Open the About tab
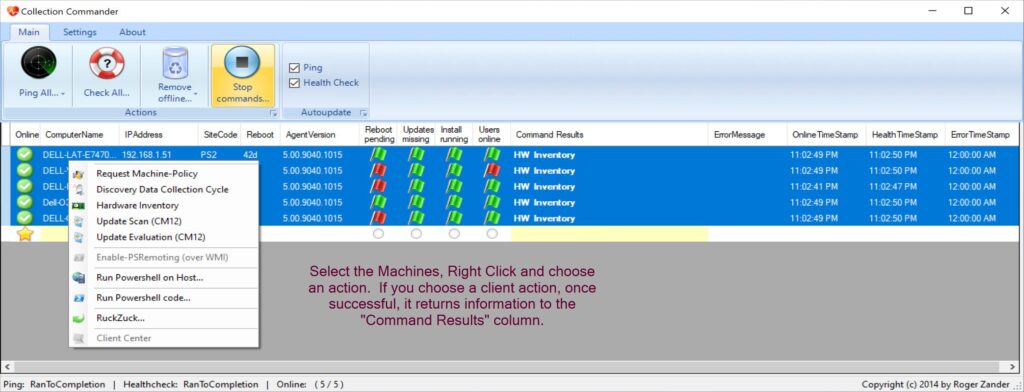 pos(132,32)
